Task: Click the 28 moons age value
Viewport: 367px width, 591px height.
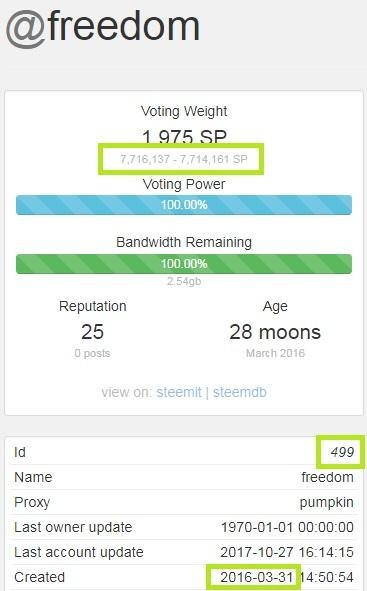Action: point(275,332)
